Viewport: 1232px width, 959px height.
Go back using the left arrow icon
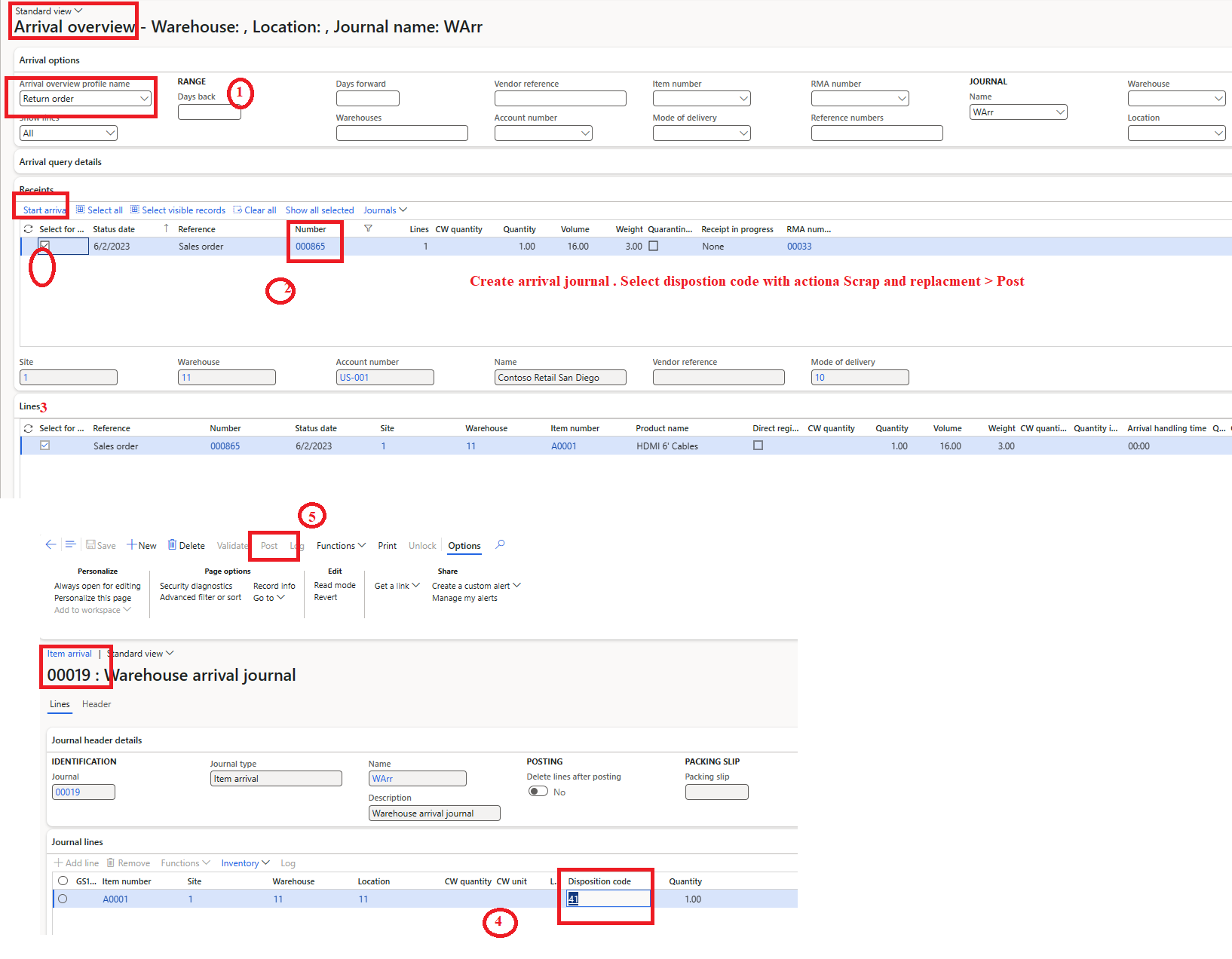tap(51, 544)
